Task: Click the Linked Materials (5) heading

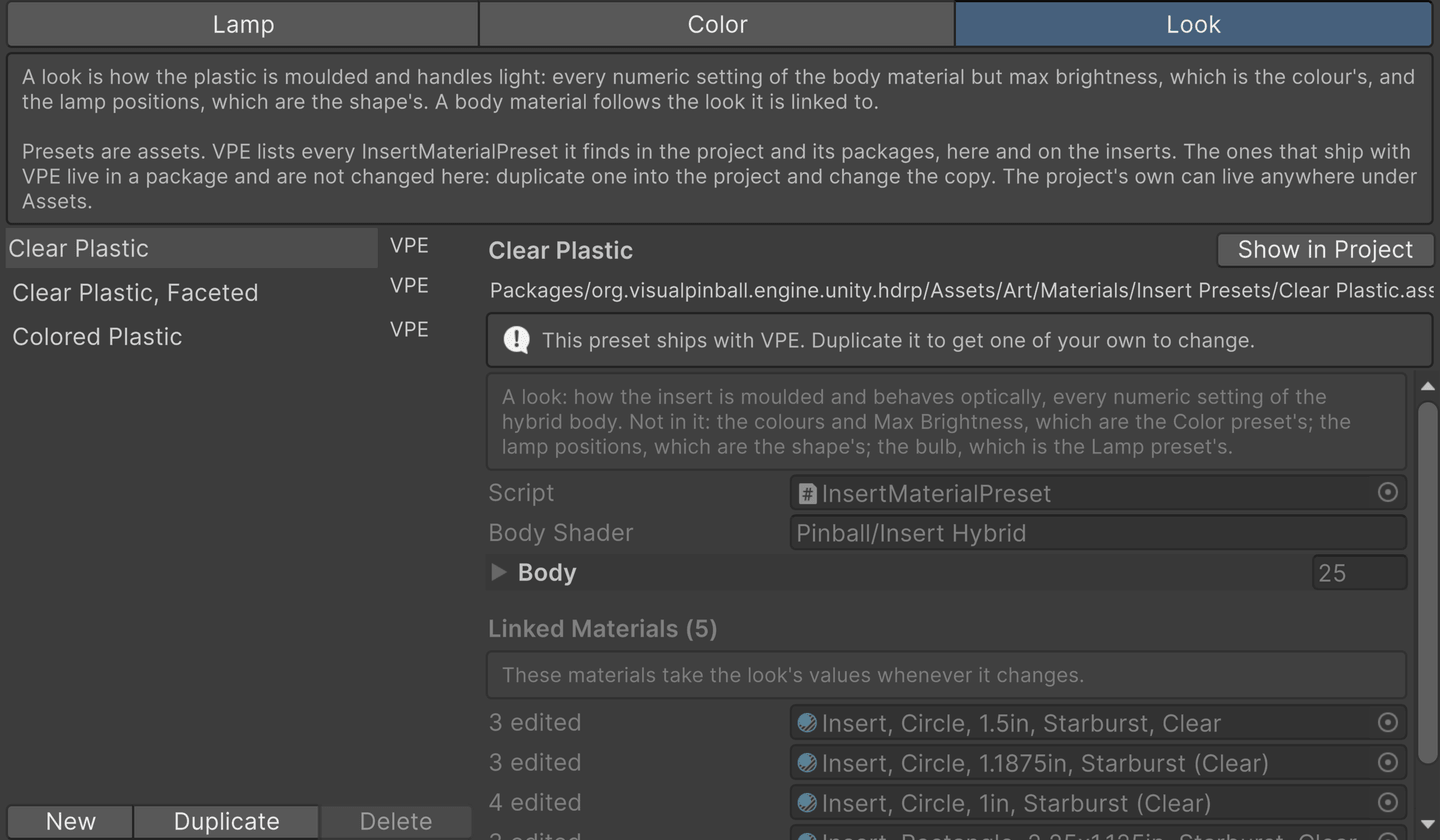Action: 603,629
